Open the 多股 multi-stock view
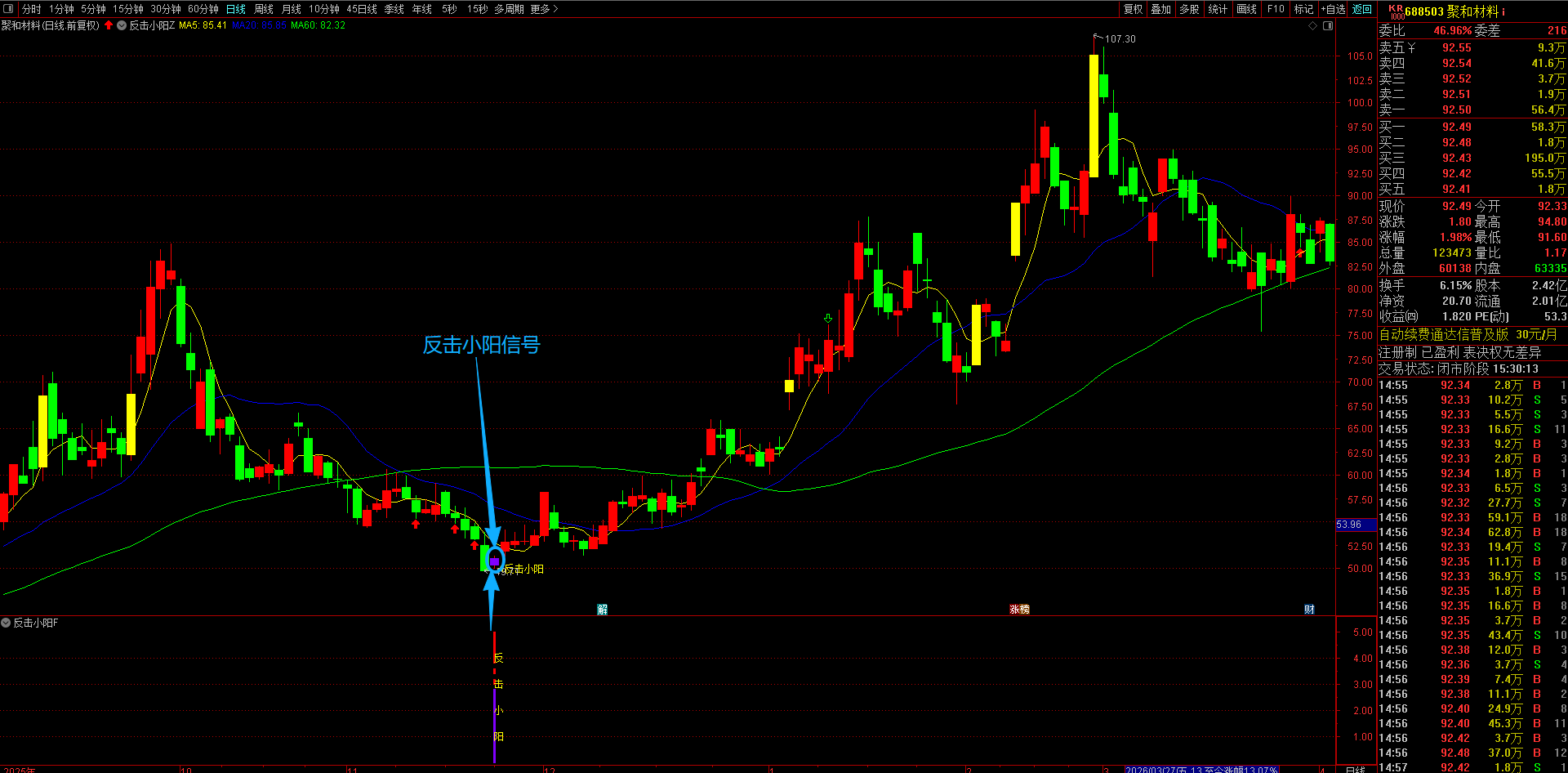The width and height of the screenshot is (1568, 773). pos(1190,9)
